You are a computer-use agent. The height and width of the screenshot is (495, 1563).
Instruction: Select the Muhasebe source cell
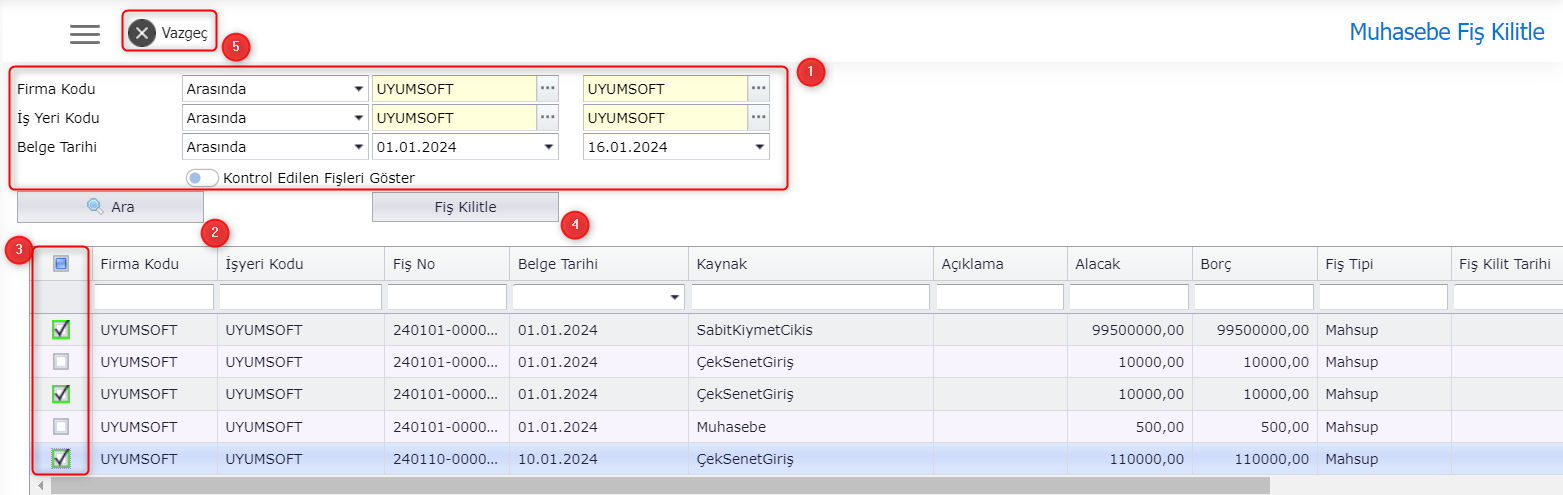point(810,426)
